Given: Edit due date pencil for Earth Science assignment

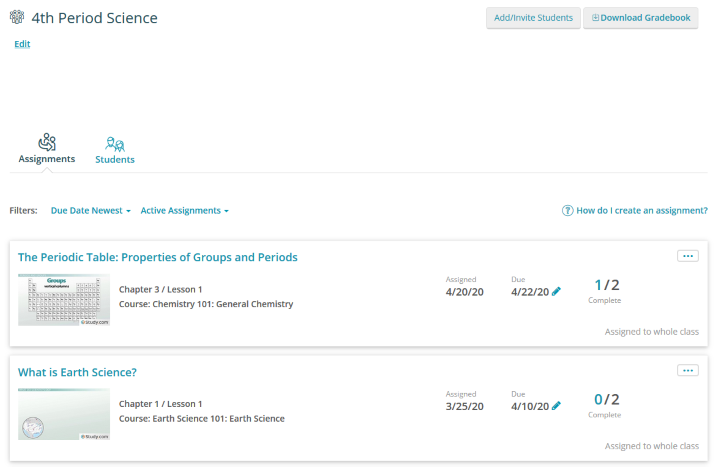Looking at the screenshot, I should pyautogui.click(x=557, y=406).
